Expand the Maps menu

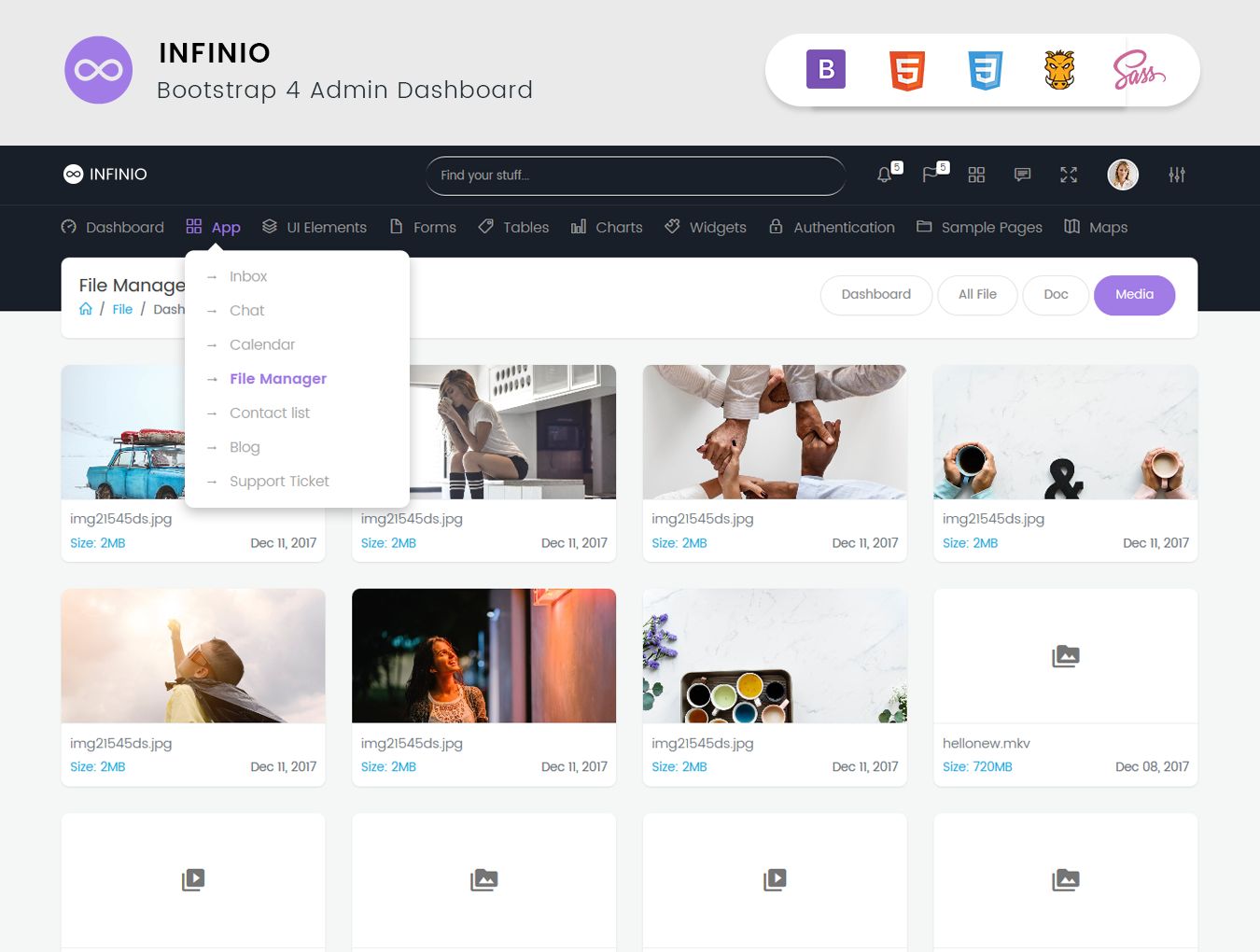(1096, 227)
